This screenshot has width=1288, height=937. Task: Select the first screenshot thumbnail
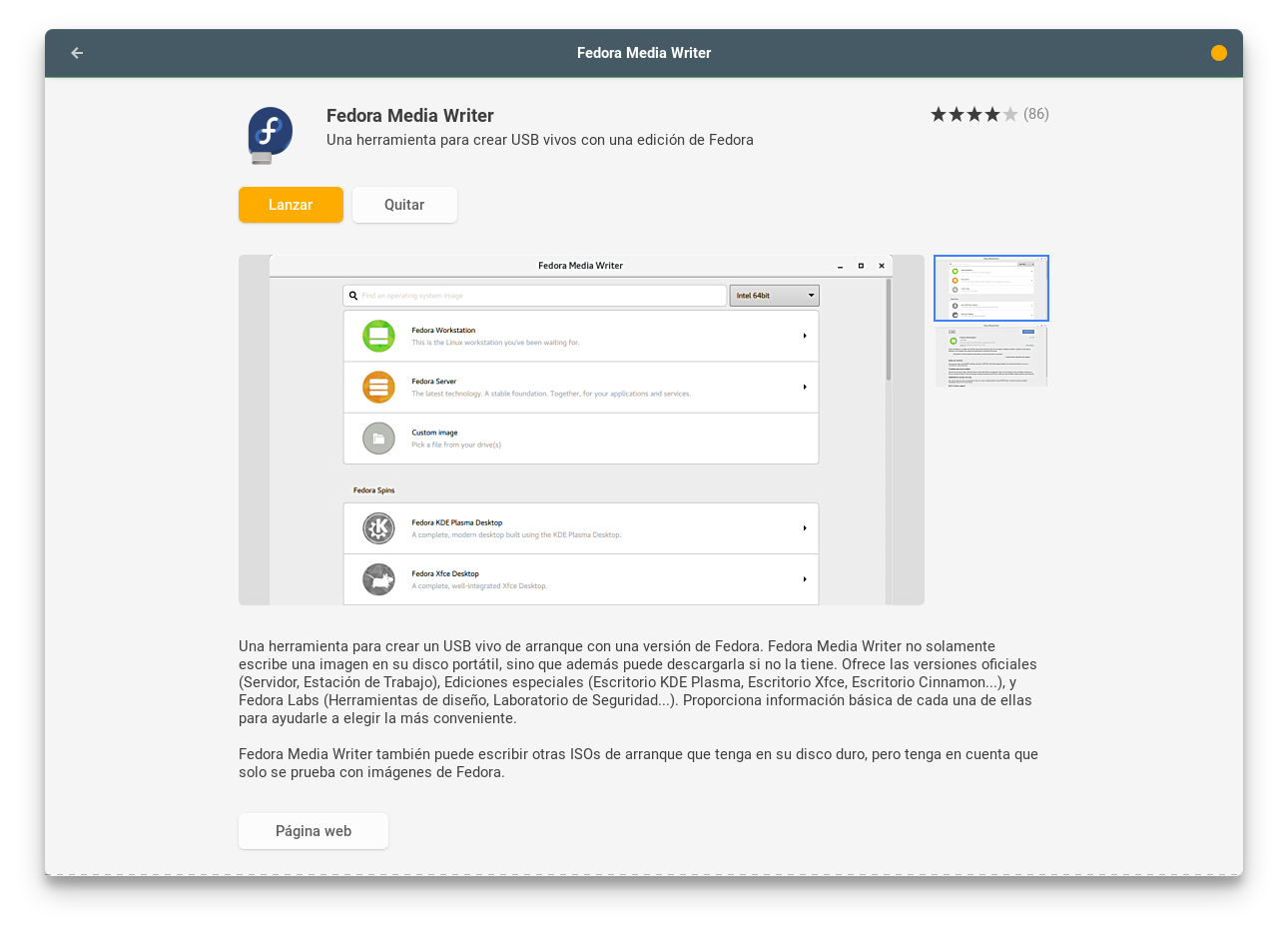(991, 289)
